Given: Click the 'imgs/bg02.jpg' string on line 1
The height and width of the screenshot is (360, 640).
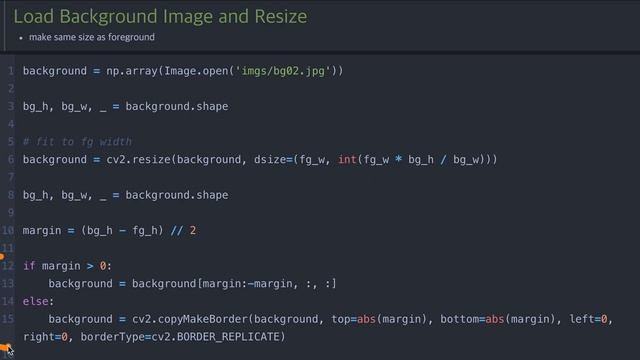Looking at the screenshot, I should pyautogui.click(x=283, y=71).
